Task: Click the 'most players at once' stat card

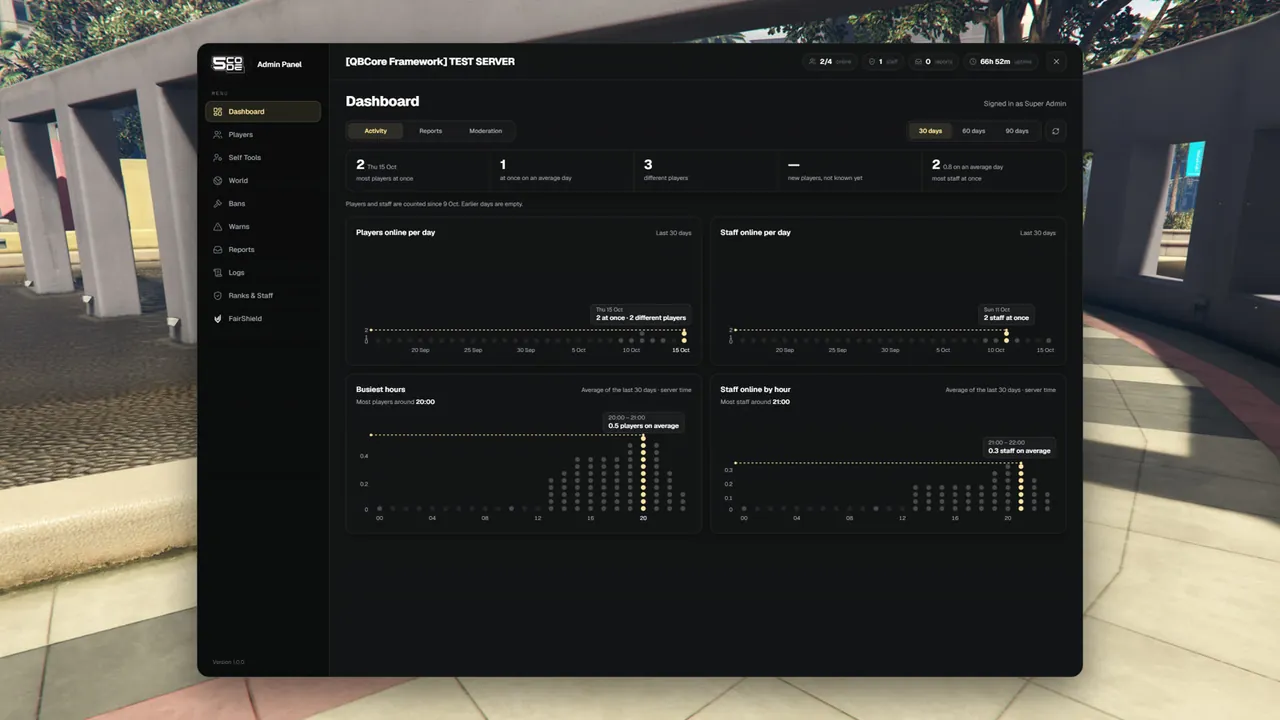Action: [418, 171]
